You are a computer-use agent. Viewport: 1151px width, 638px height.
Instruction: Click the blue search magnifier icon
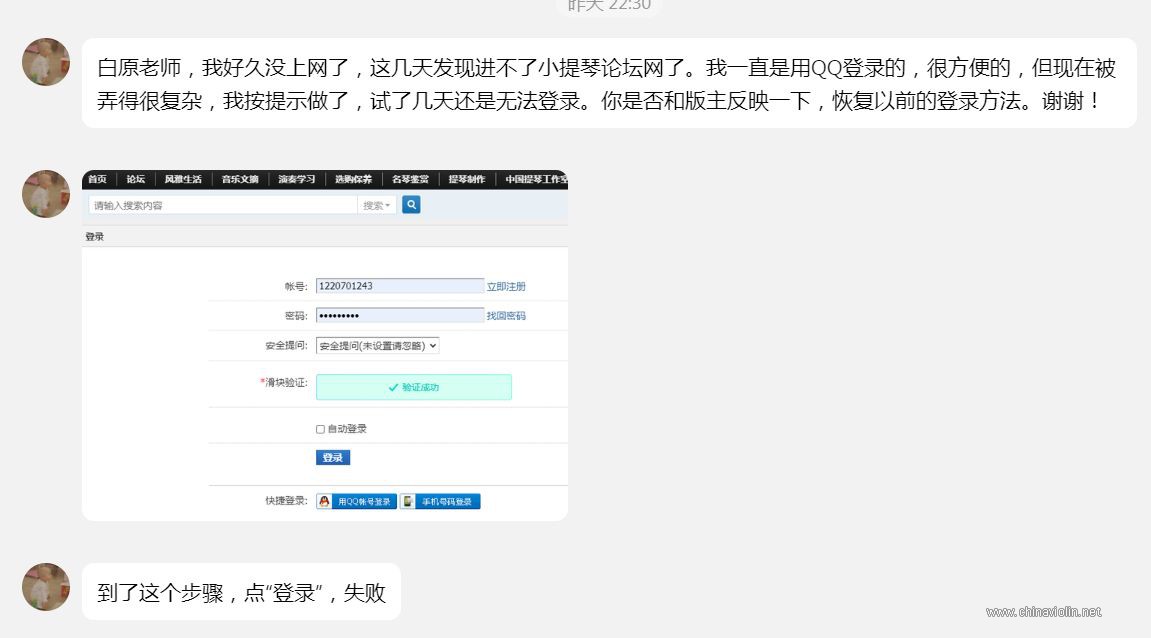(411, 205)
